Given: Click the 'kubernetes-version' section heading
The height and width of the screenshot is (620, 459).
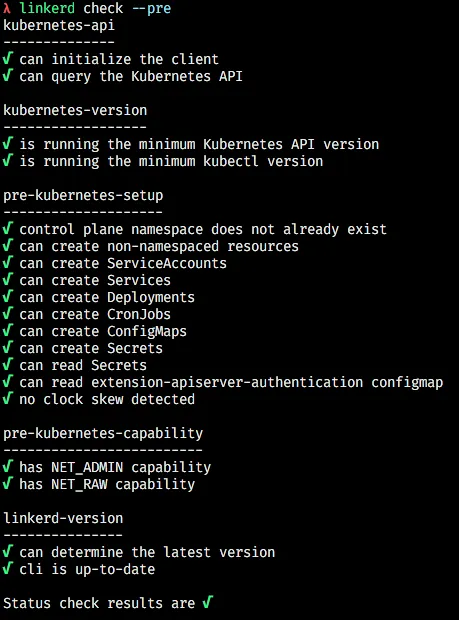Looking at the screenshot, I should tap(75, 110).
